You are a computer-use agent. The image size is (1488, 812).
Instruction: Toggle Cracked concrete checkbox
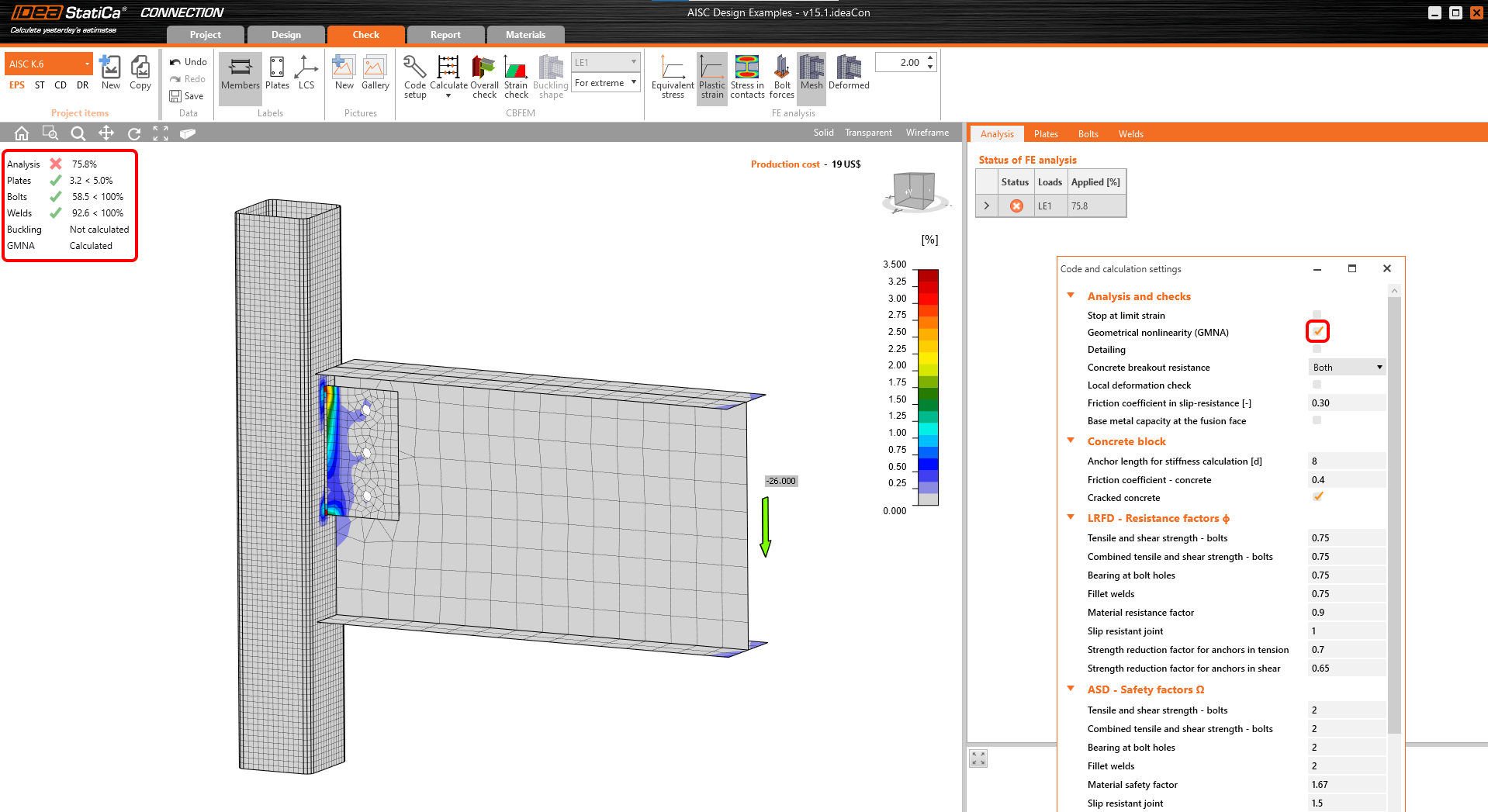tap(1317, 497)
